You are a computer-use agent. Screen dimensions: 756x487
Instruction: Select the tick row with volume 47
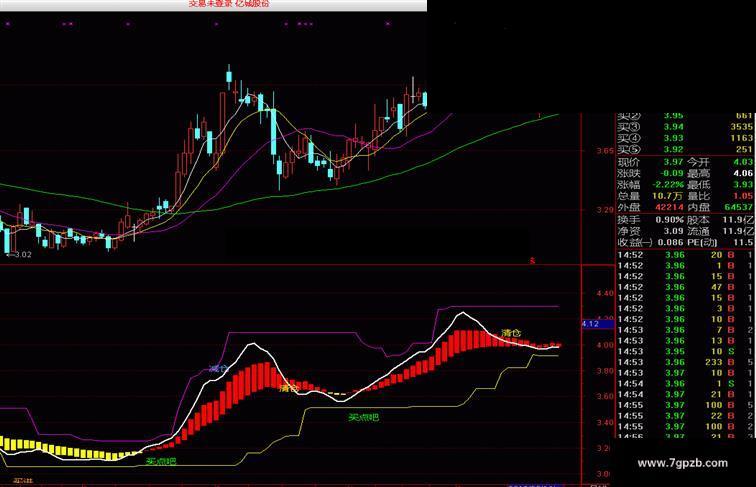686,287
